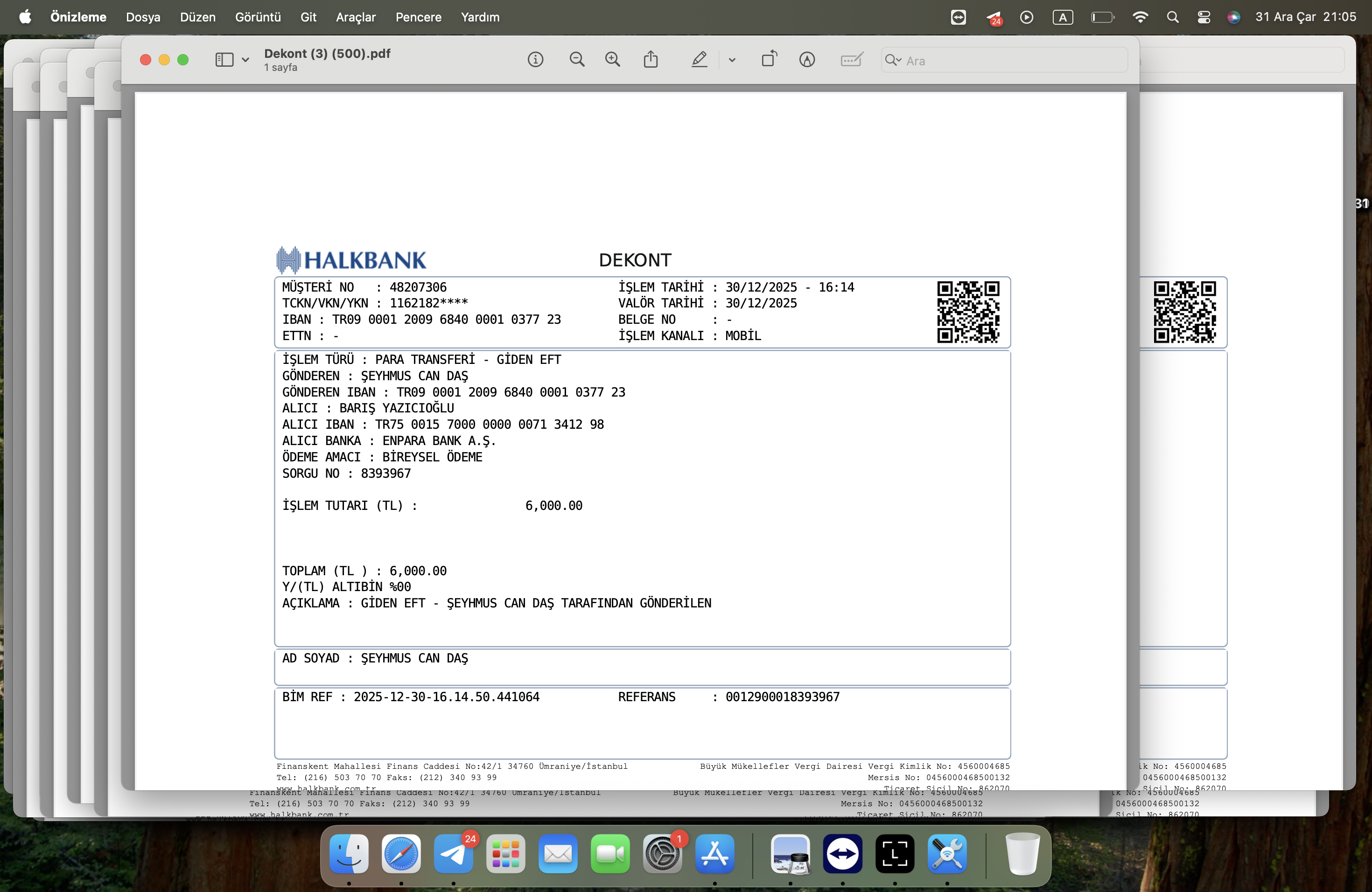
Task: Share the Dekont PDF document
Action: tap(651, 59)
